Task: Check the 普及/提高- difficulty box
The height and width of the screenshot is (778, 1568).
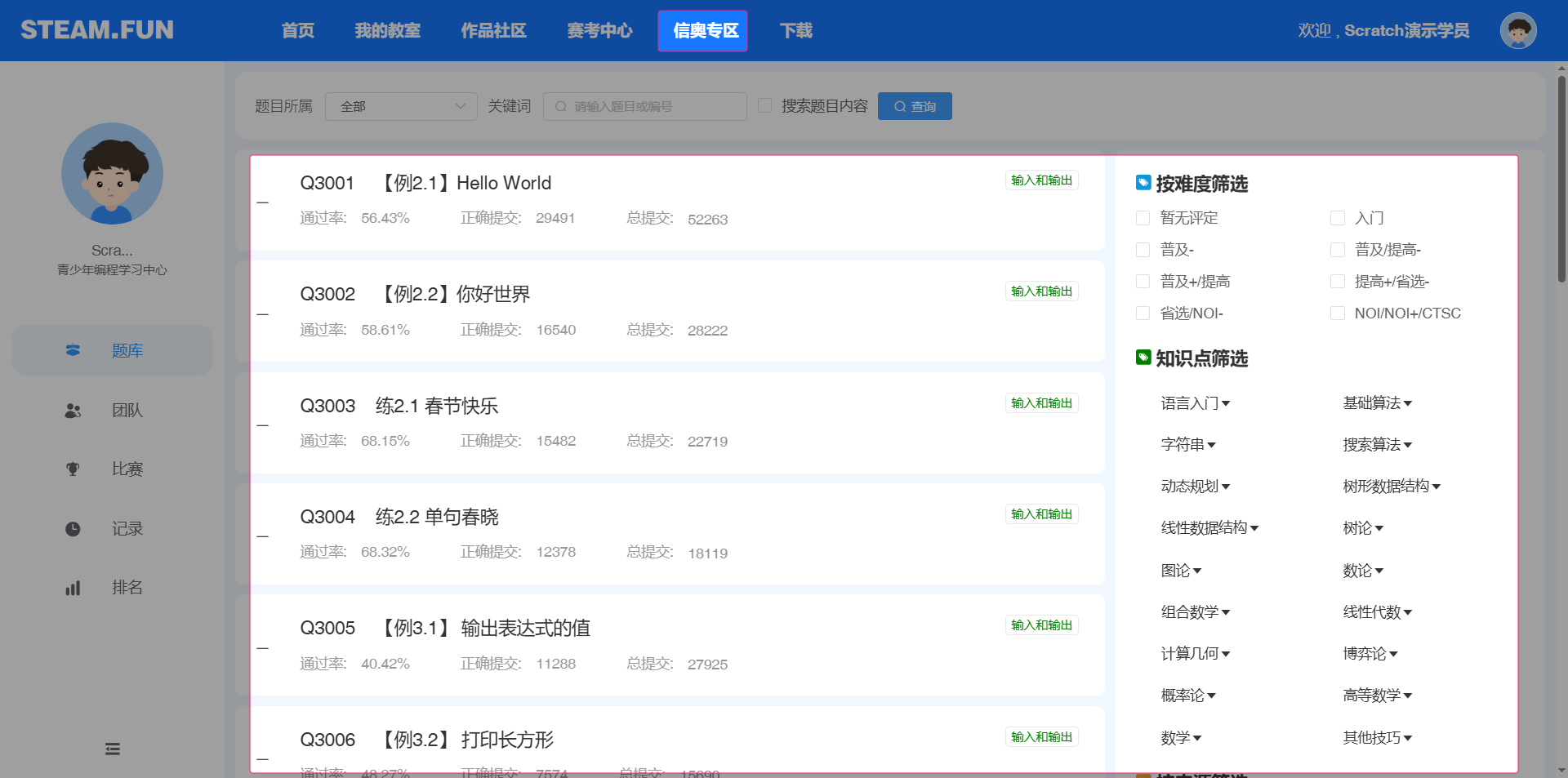Action: click(1338, 250)
